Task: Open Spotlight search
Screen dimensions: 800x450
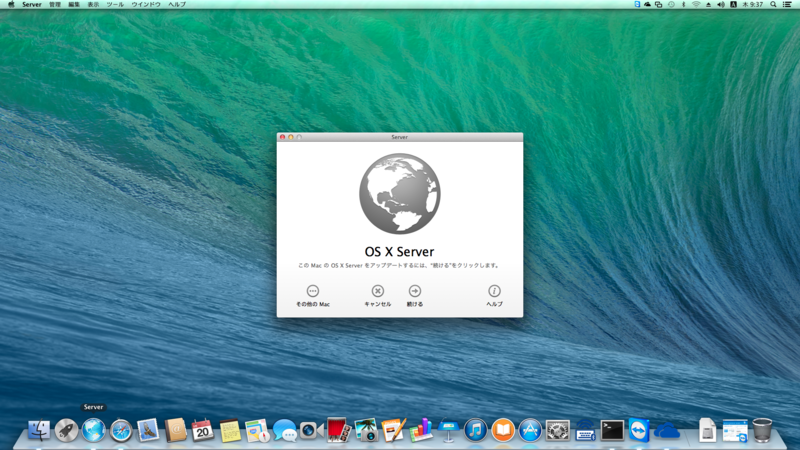Action: (x=773, y=4)
